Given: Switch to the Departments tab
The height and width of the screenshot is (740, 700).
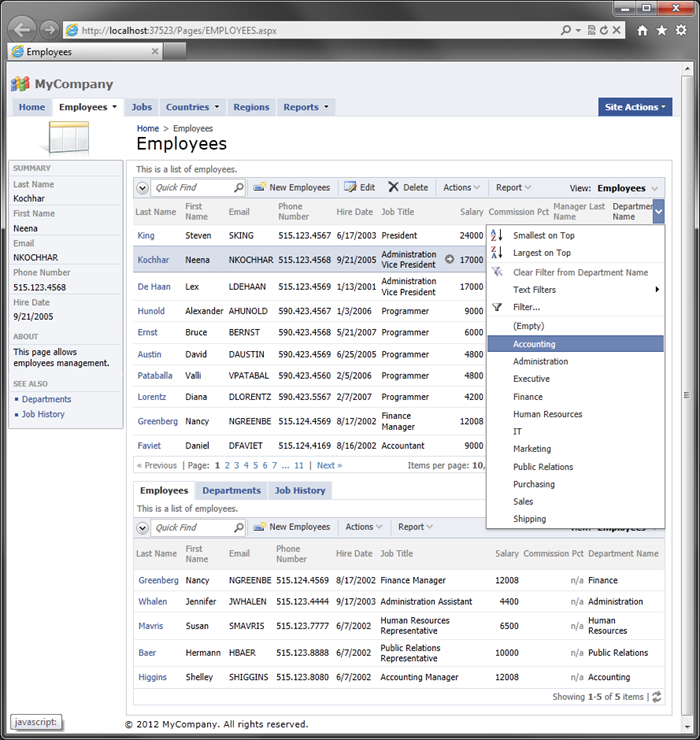Looking at the screenshot, I should pyautogui.click(x=231, y=490).
